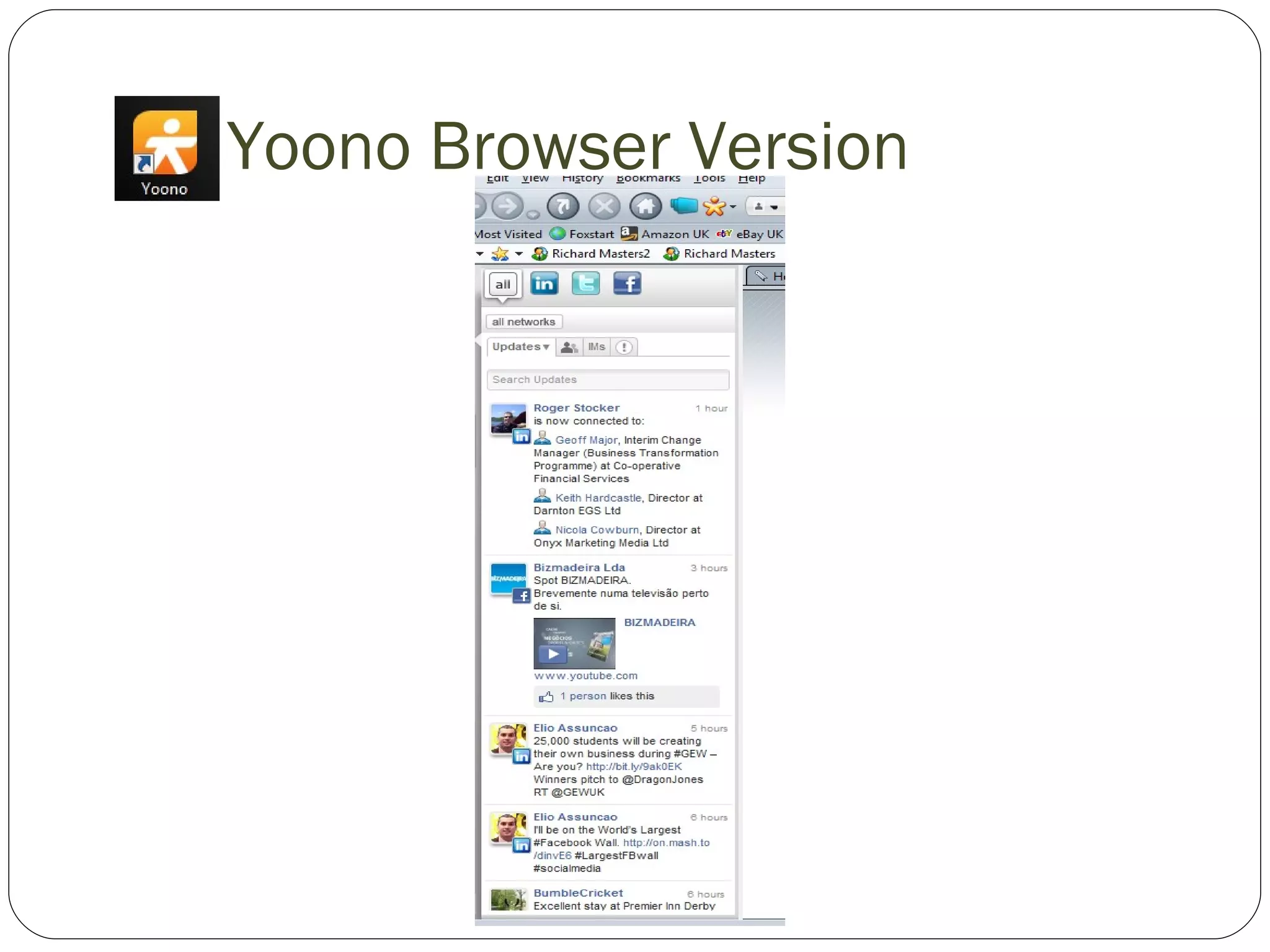
Task: Click Elio Assuncao's avatar on 5 hours post
Action: [508, 739]
